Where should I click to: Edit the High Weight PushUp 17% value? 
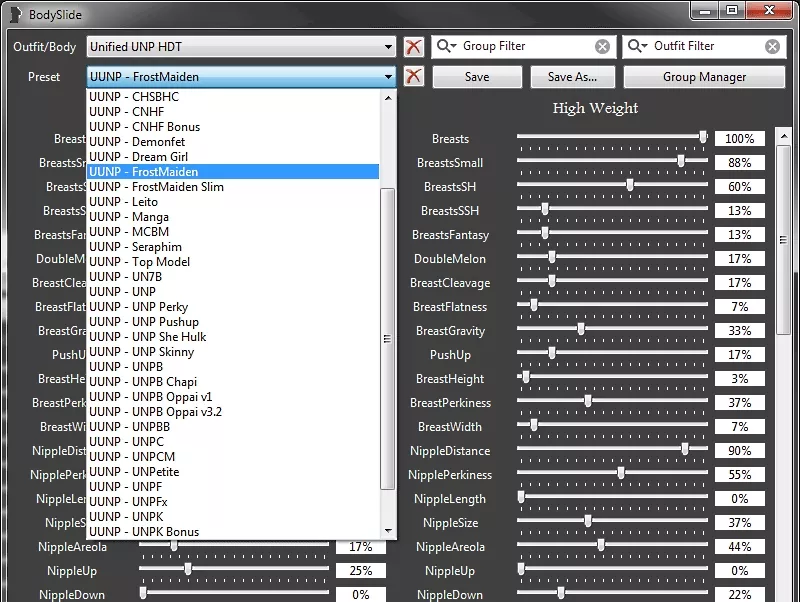click(x=739, y=355)
